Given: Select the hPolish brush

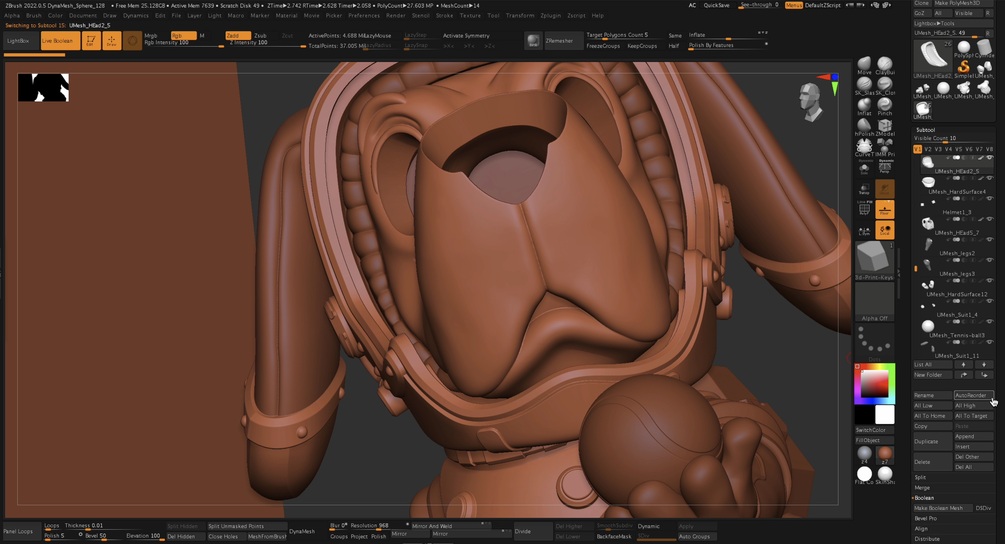Looking at the screenshot, I should (864, 128).
